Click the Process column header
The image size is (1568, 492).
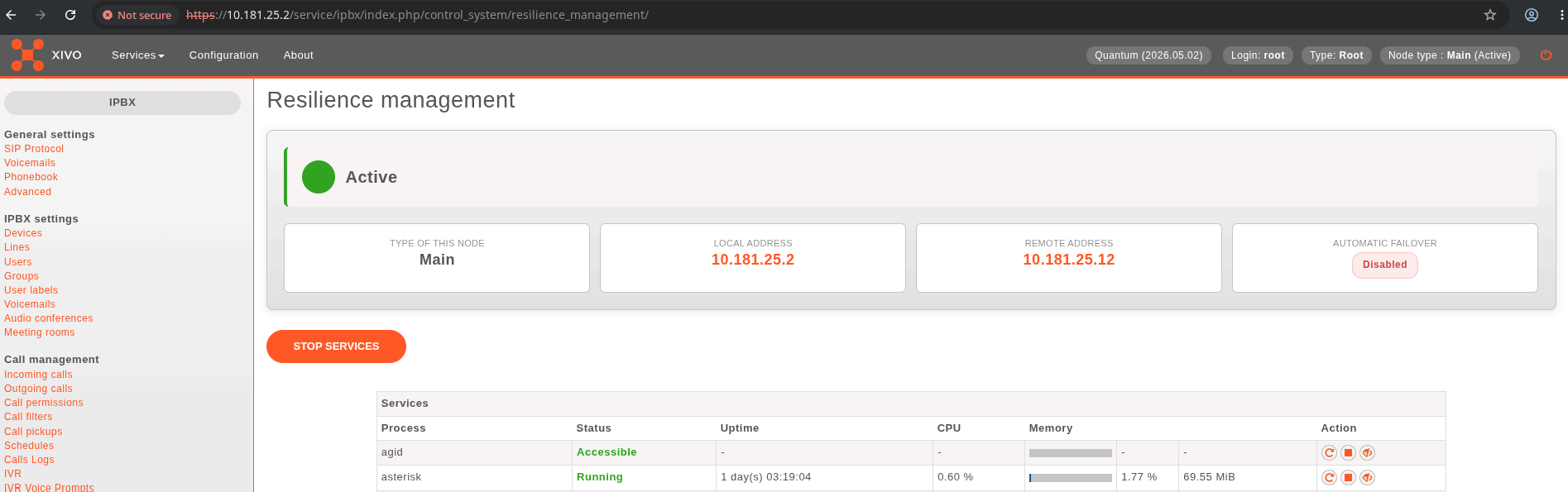click(x=403, y=428)
